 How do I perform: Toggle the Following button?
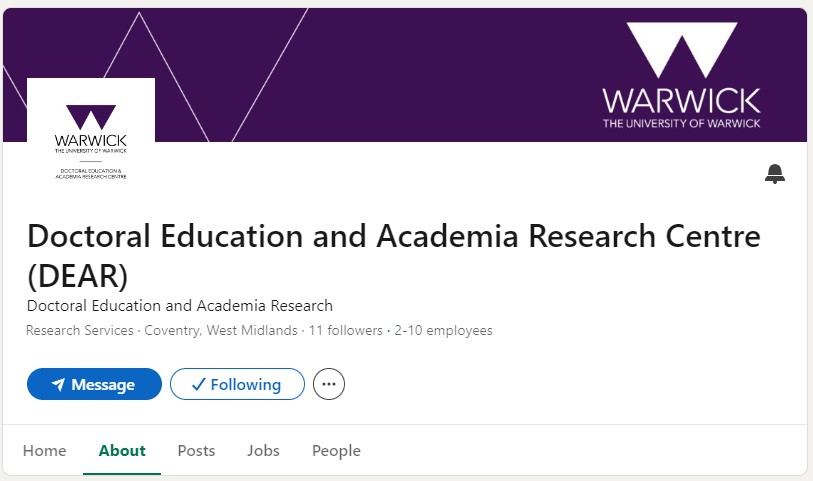[x=237, y=384]
